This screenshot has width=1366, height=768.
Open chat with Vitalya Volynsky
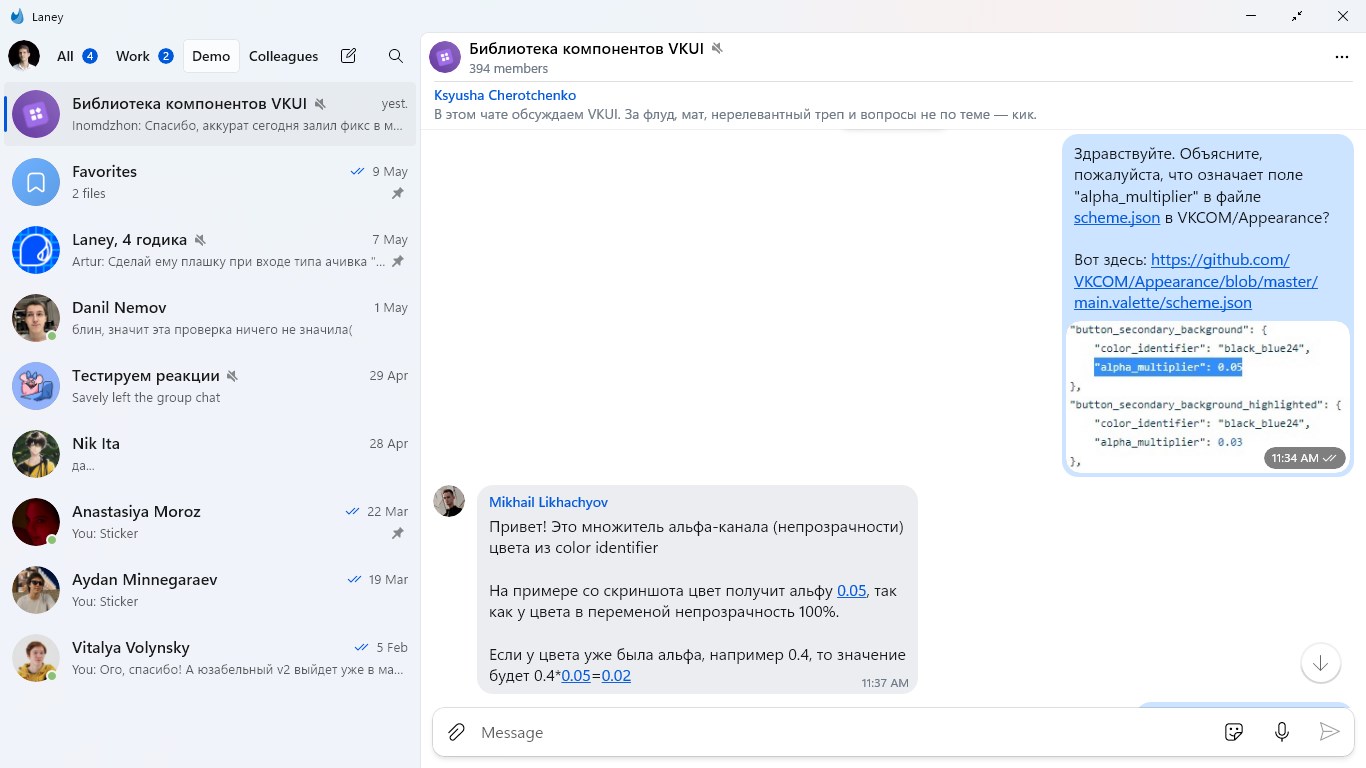click(210, 658)
